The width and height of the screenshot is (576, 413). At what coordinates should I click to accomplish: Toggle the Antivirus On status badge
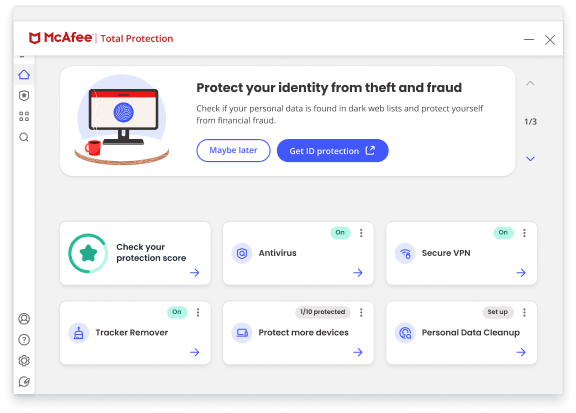(340, 233)
